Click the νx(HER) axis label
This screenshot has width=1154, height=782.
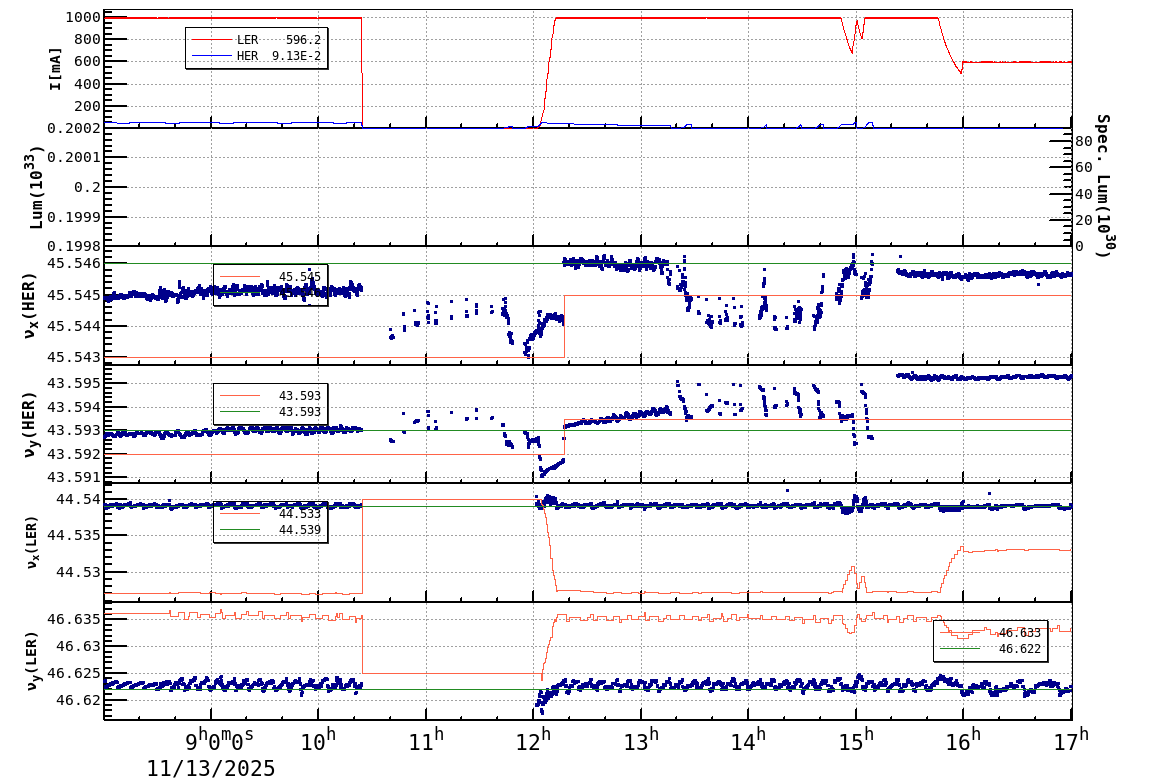[x=29, y=306]
